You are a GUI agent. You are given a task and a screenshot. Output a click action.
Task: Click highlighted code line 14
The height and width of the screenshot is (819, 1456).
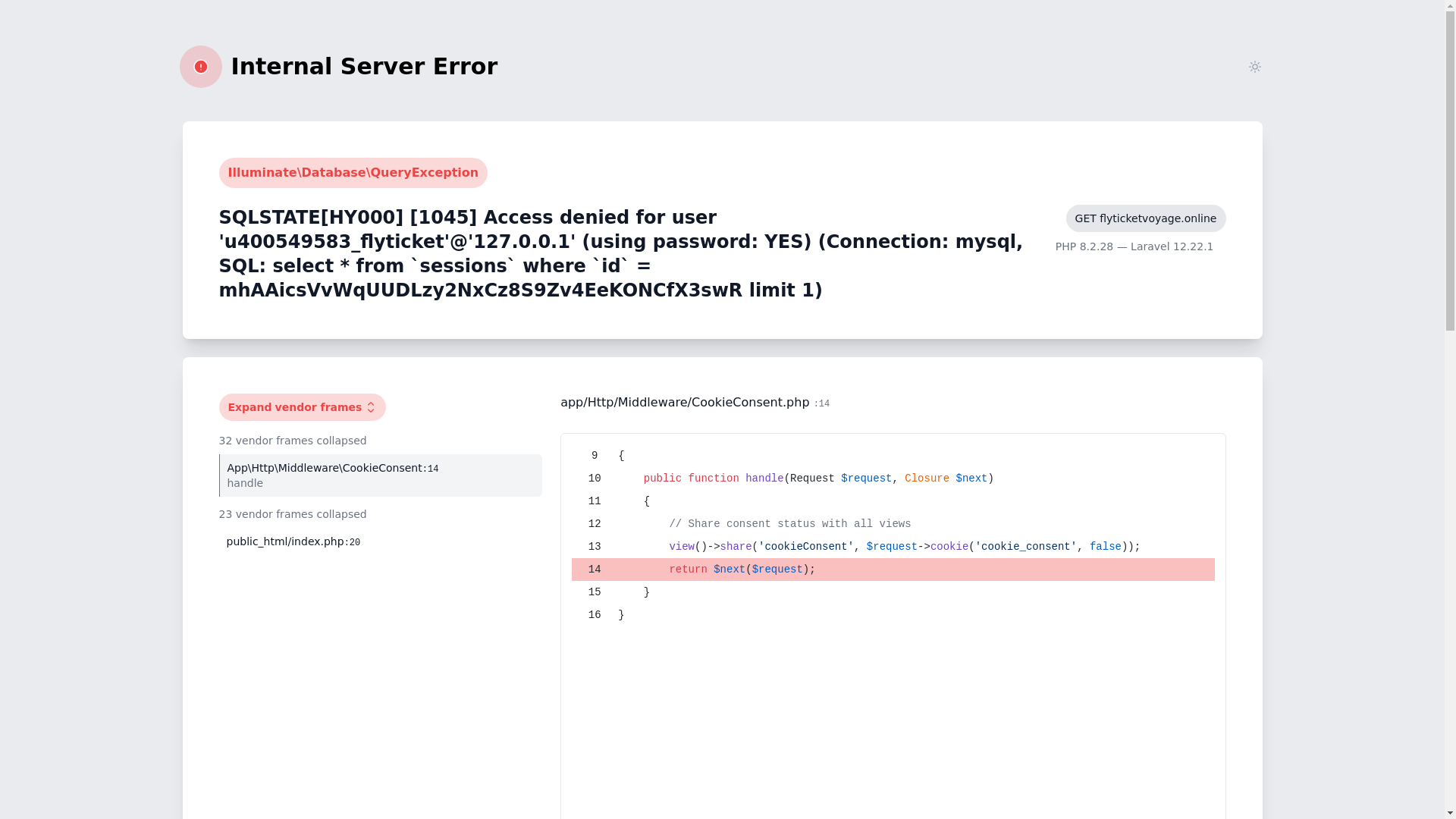(x=892, y=570)
